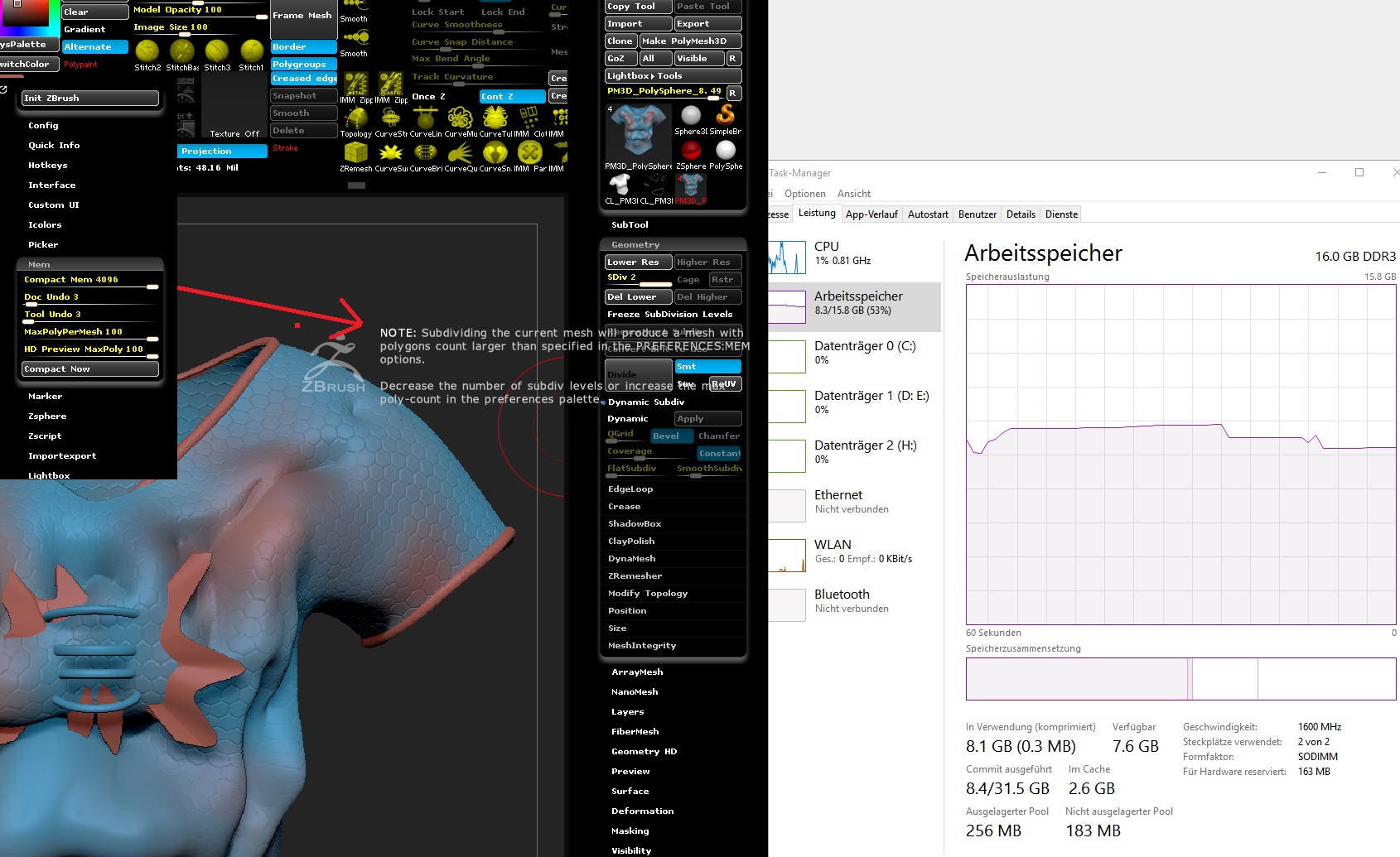Select the CurveQuadFill brush icon
Screen dimensions: 1400x857
click(x=461, y=152)
